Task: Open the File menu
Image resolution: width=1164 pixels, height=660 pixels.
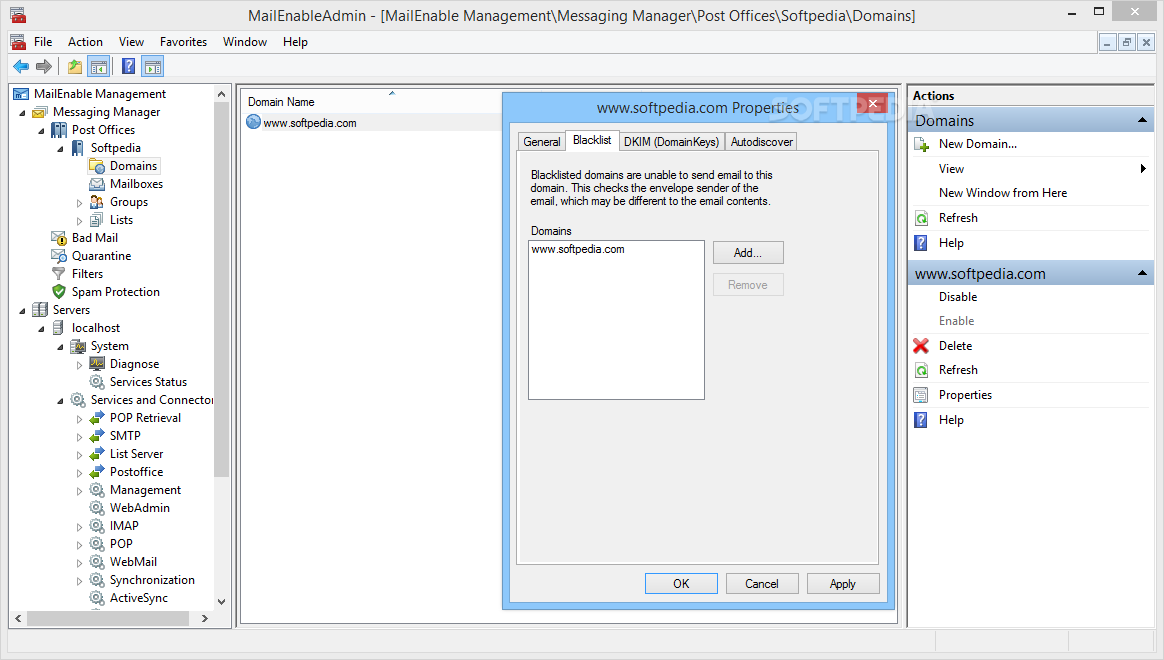Action: coord(43,42)
